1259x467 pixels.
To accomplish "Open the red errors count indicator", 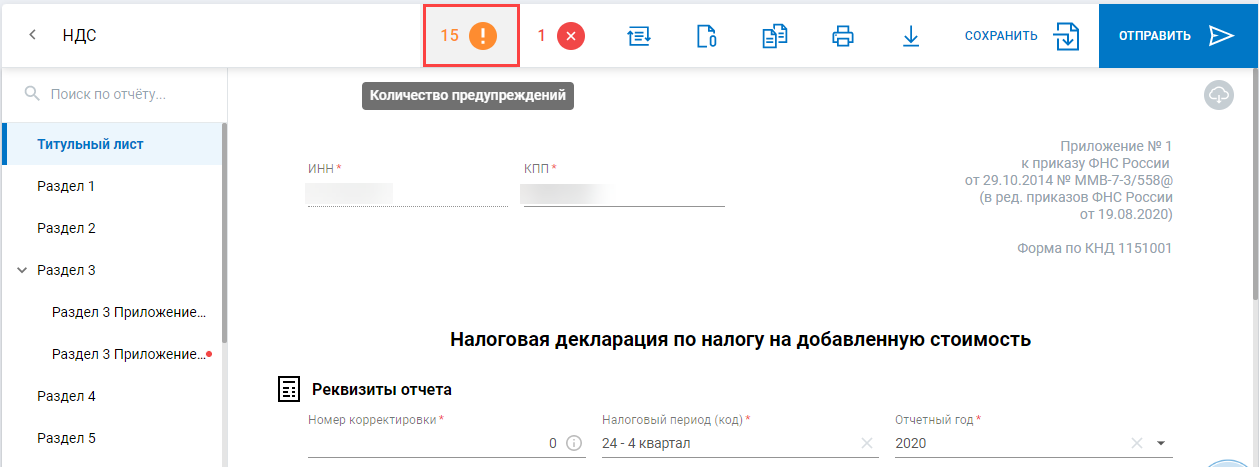I will pos(570,36).
